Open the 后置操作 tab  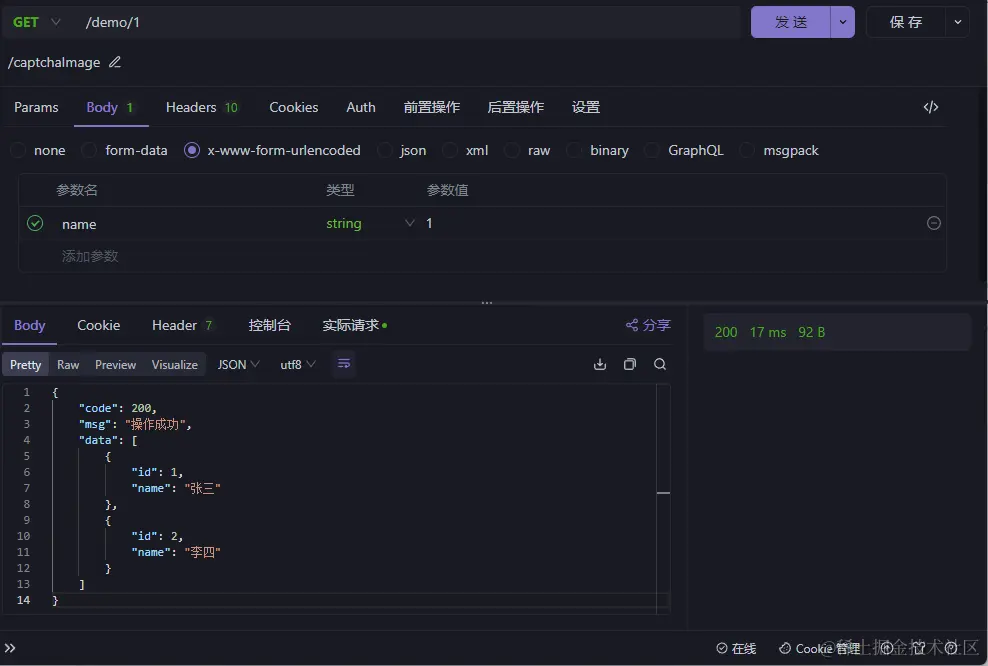(515, 107)
